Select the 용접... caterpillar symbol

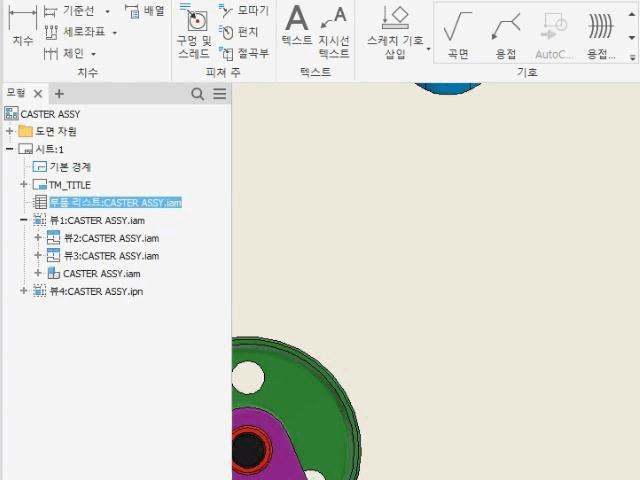601,35
